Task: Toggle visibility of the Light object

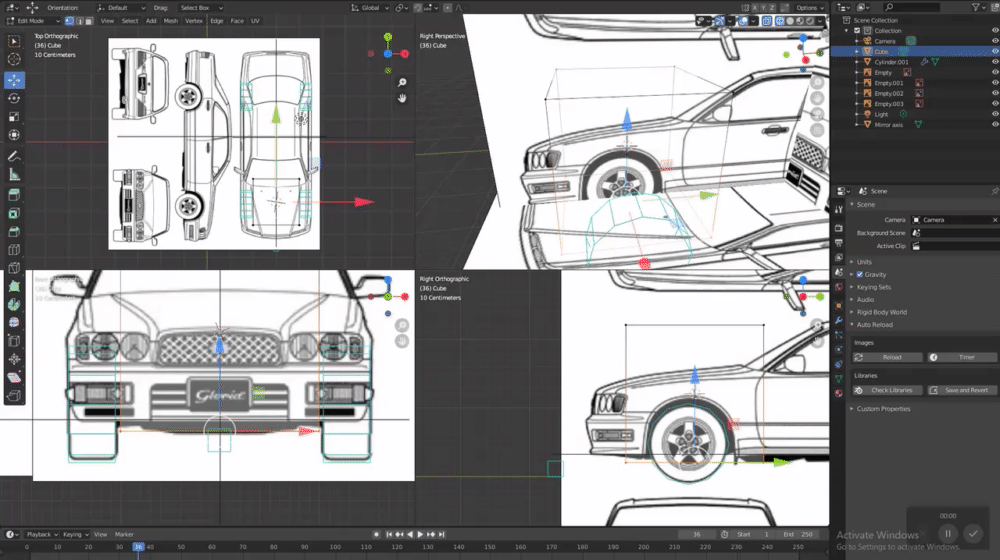Action: (994, 114)
